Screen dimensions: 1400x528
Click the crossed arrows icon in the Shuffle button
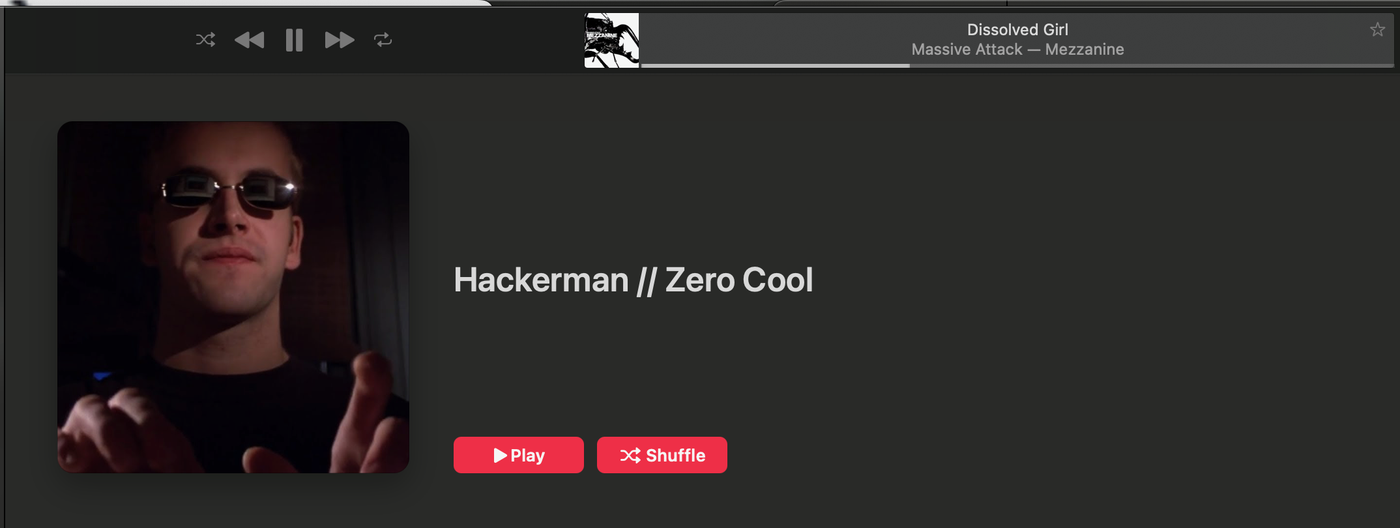[630, 455]
